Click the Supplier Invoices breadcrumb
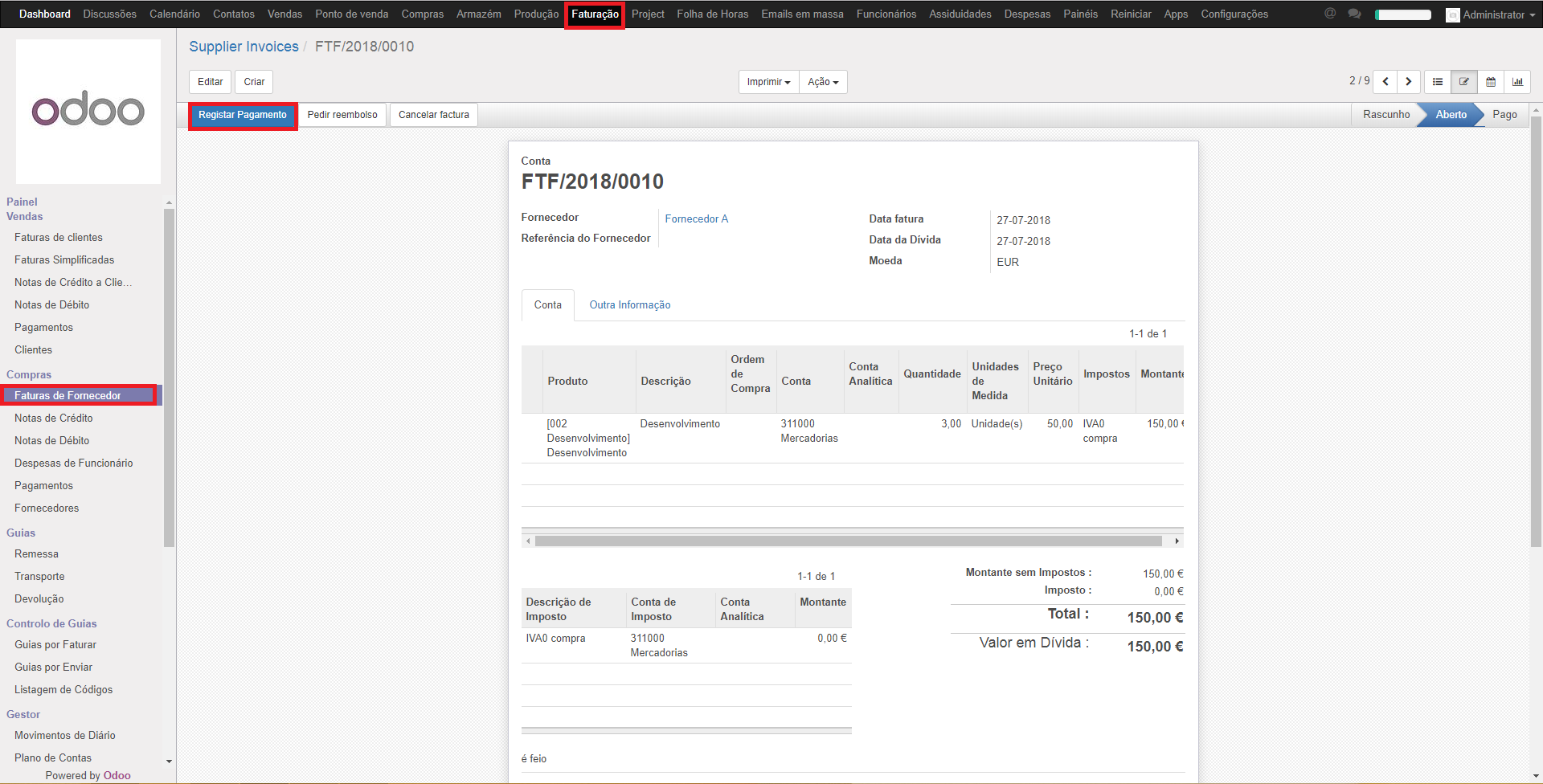Viewport: 1543px width, 784px height. [244, 47]
